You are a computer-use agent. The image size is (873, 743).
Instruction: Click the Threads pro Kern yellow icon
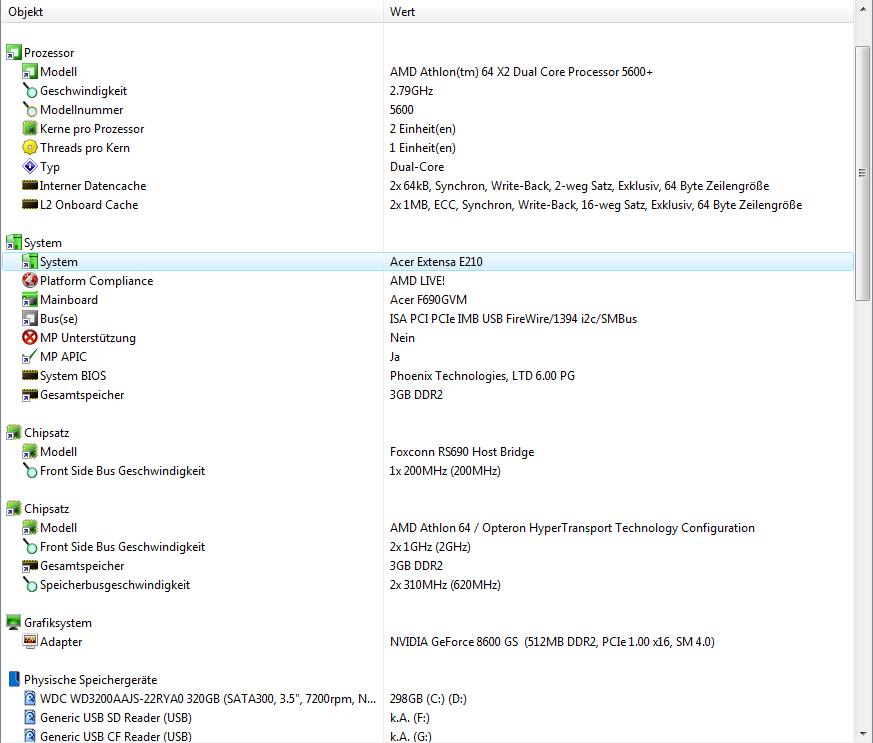(x=30, y=147)
